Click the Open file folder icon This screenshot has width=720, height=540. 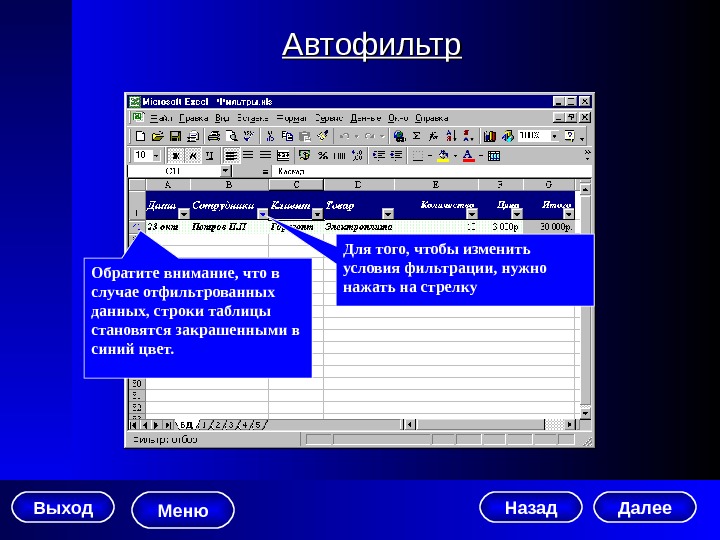click(x=158, y=136)
